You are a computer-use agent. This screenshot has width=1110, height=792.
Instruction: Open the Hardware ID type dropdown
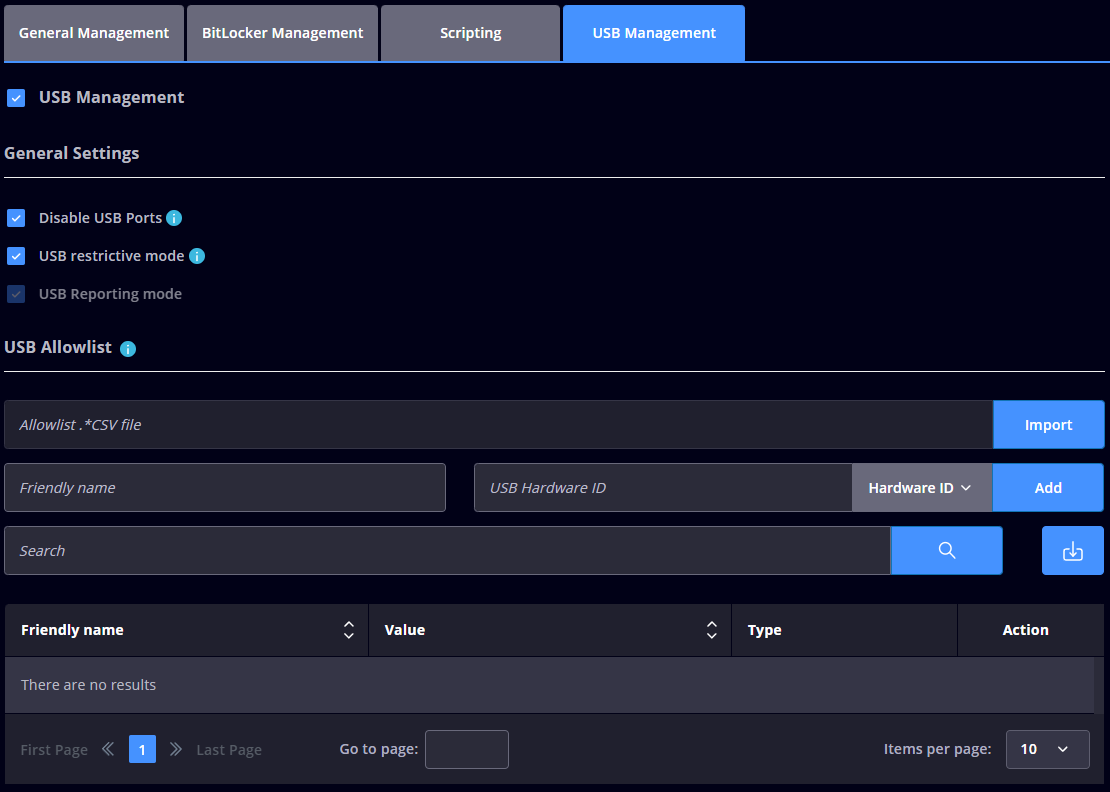[x=922, y=488]
